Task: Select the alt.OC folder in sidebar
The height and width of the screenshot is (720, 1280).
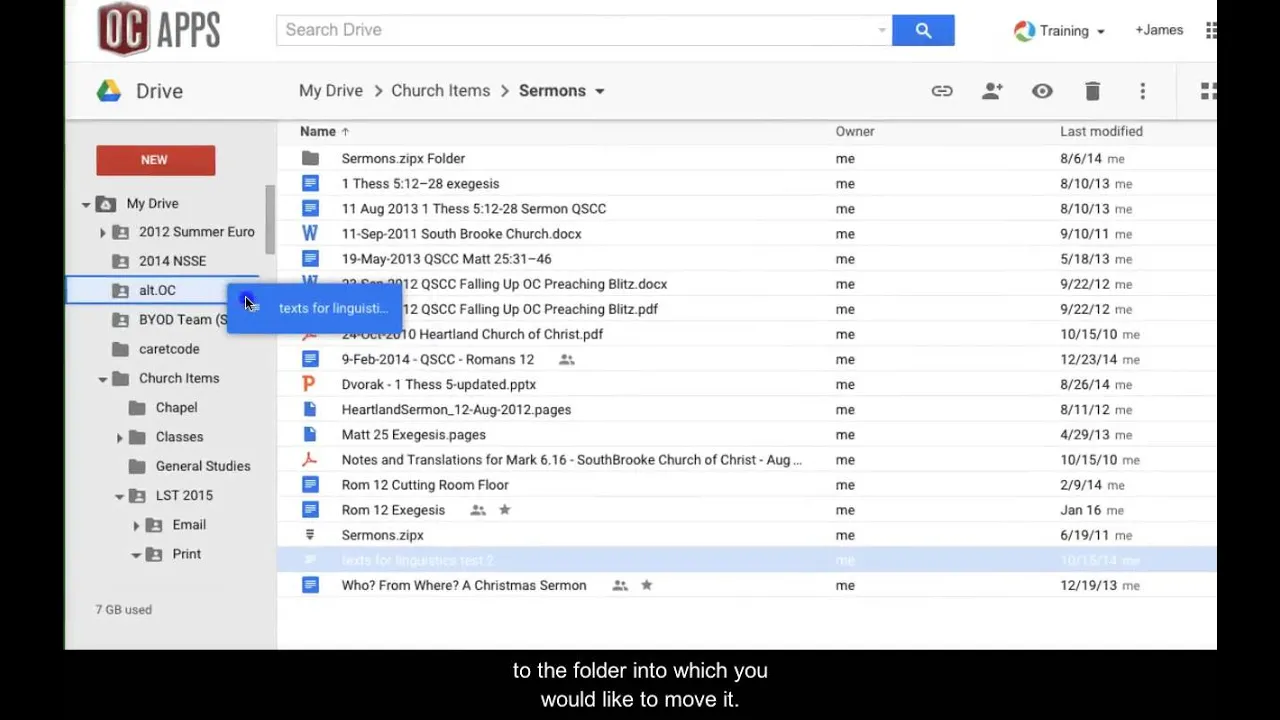Action: click(x=157, y=290)
